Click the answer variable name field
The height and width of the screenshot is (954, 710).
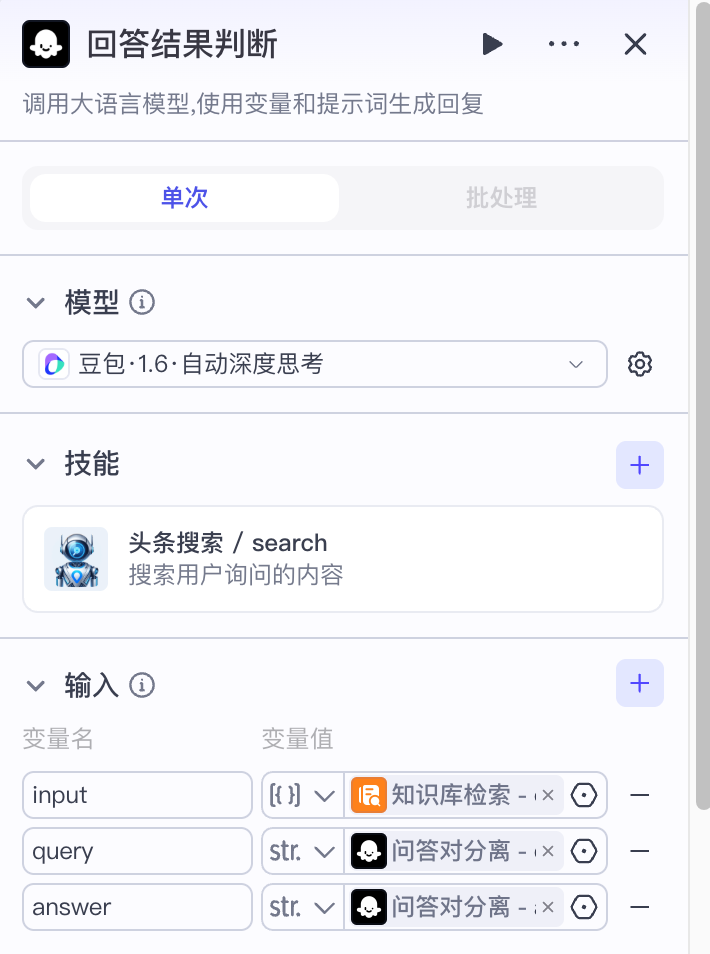pyautogui.click(x=138, y=908)
